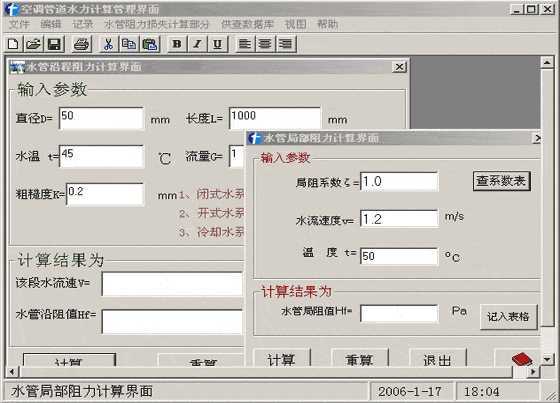
Task: Click the 粗糙度K input field
Action: click(x=105, y=194)
